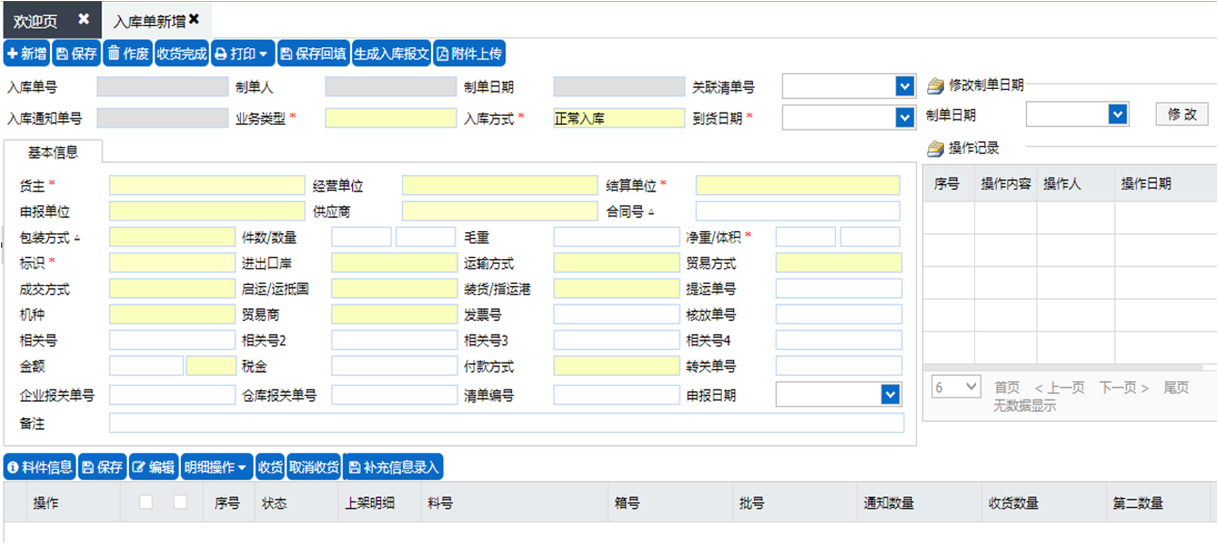Screen dimensions: 1218x544
Task: Switch to the 欢迎页 tab
Action: [x=36, y=20]
